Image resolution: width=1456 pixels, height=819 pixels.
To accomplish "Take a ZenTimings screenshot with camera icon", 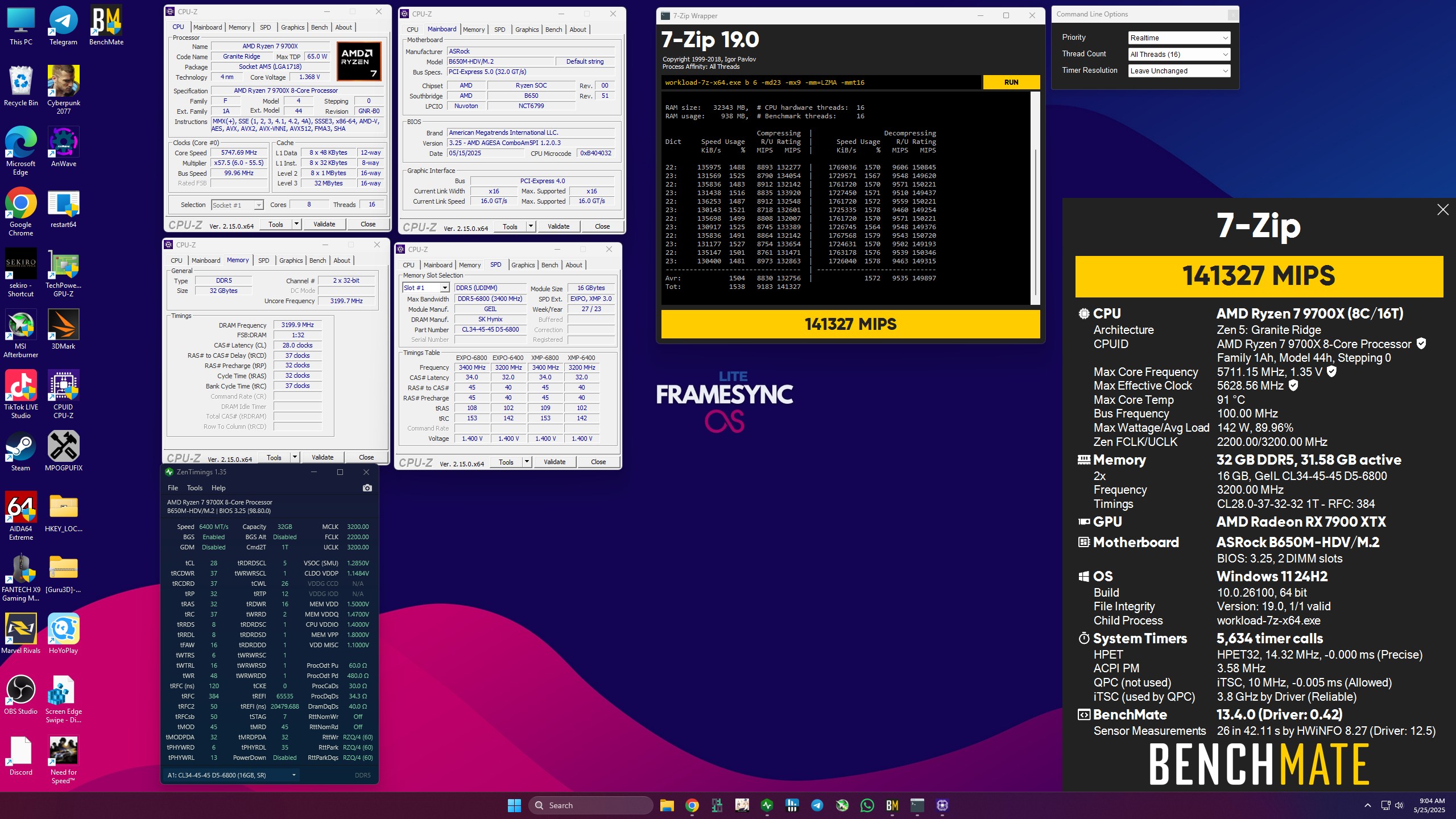I will pos(367,488).
